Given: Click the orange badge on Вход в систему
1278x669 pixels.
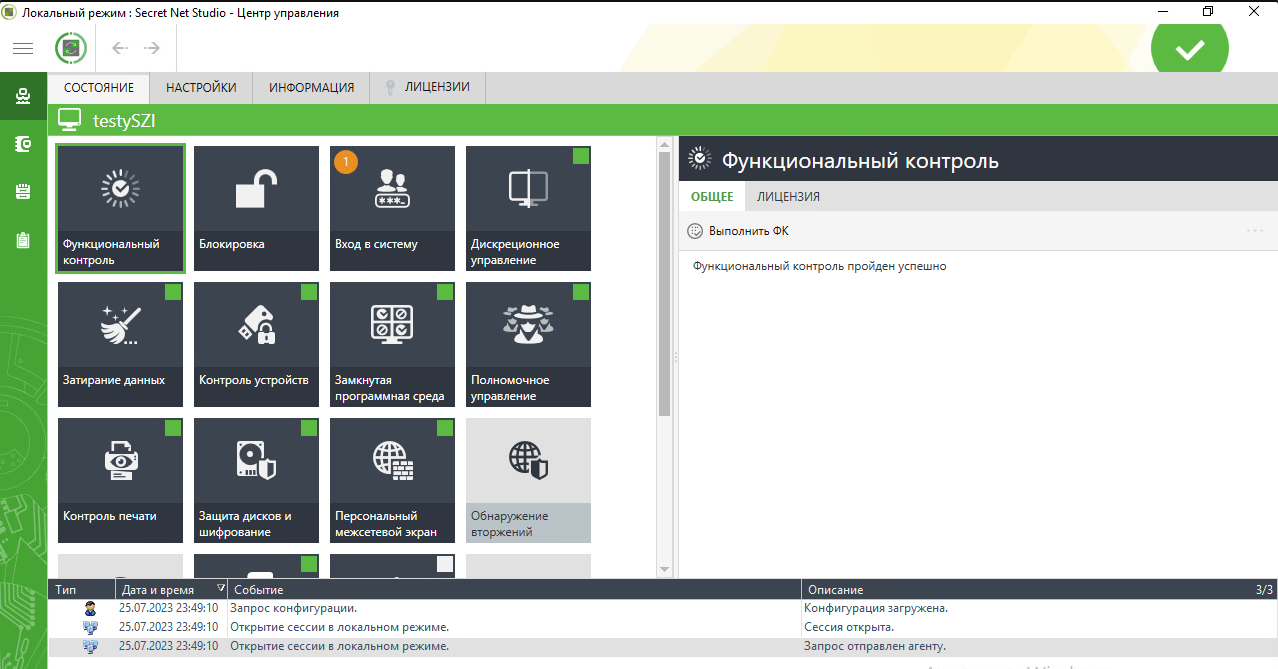Looking at the screenshot, I should tap(346, 161).
